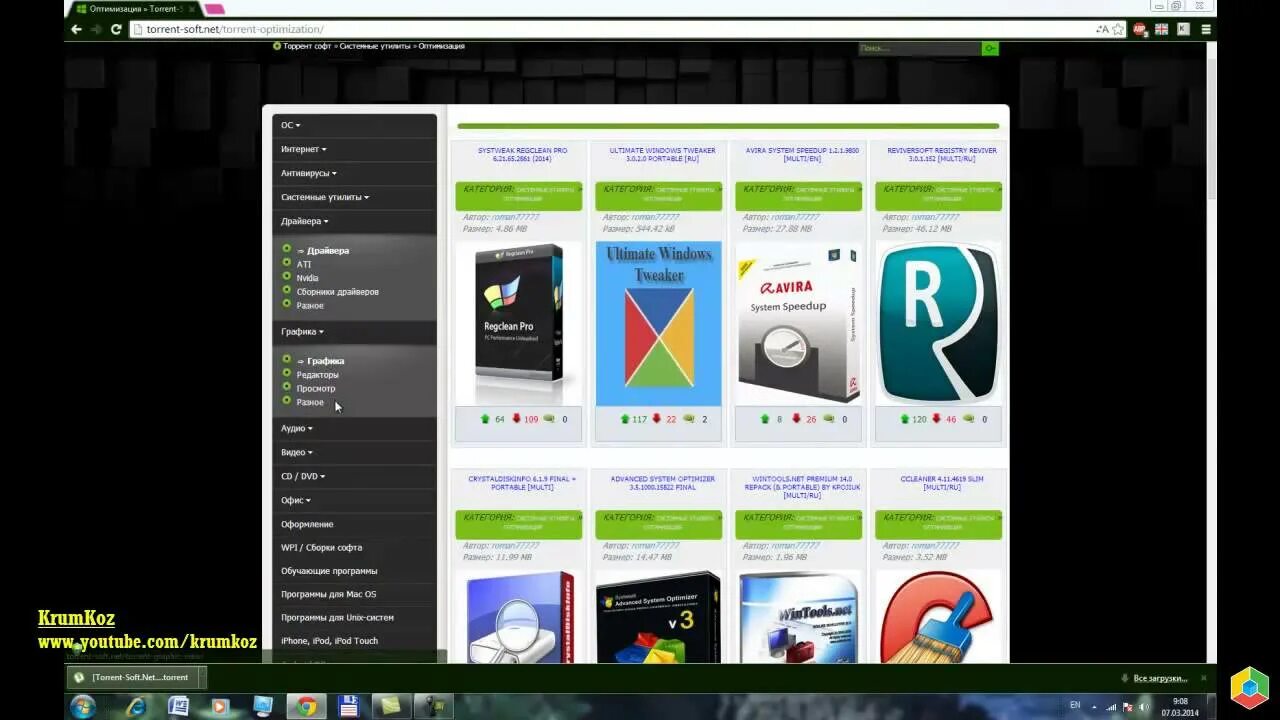Bookmark this page with the star icon
The image size is (1280, 720).
point(1118,29)
